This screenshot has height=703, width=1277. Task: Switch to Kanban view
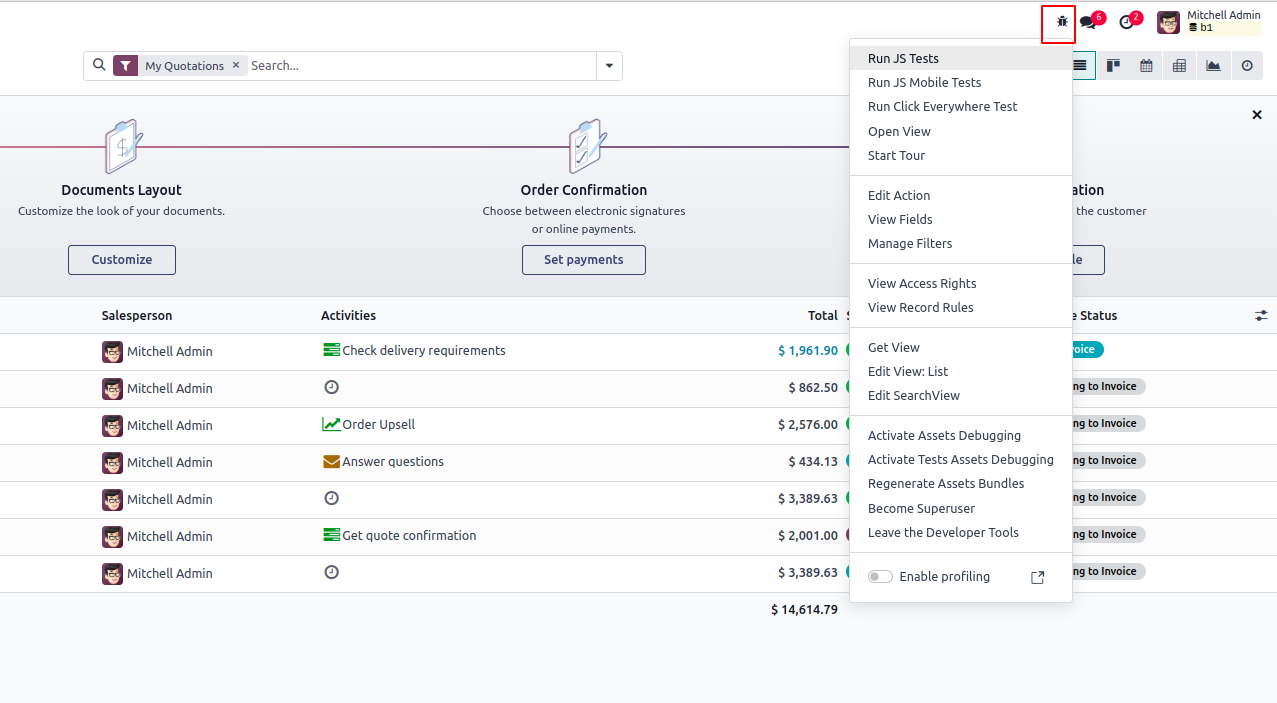pyautogui.click(x=1113, y=66)
